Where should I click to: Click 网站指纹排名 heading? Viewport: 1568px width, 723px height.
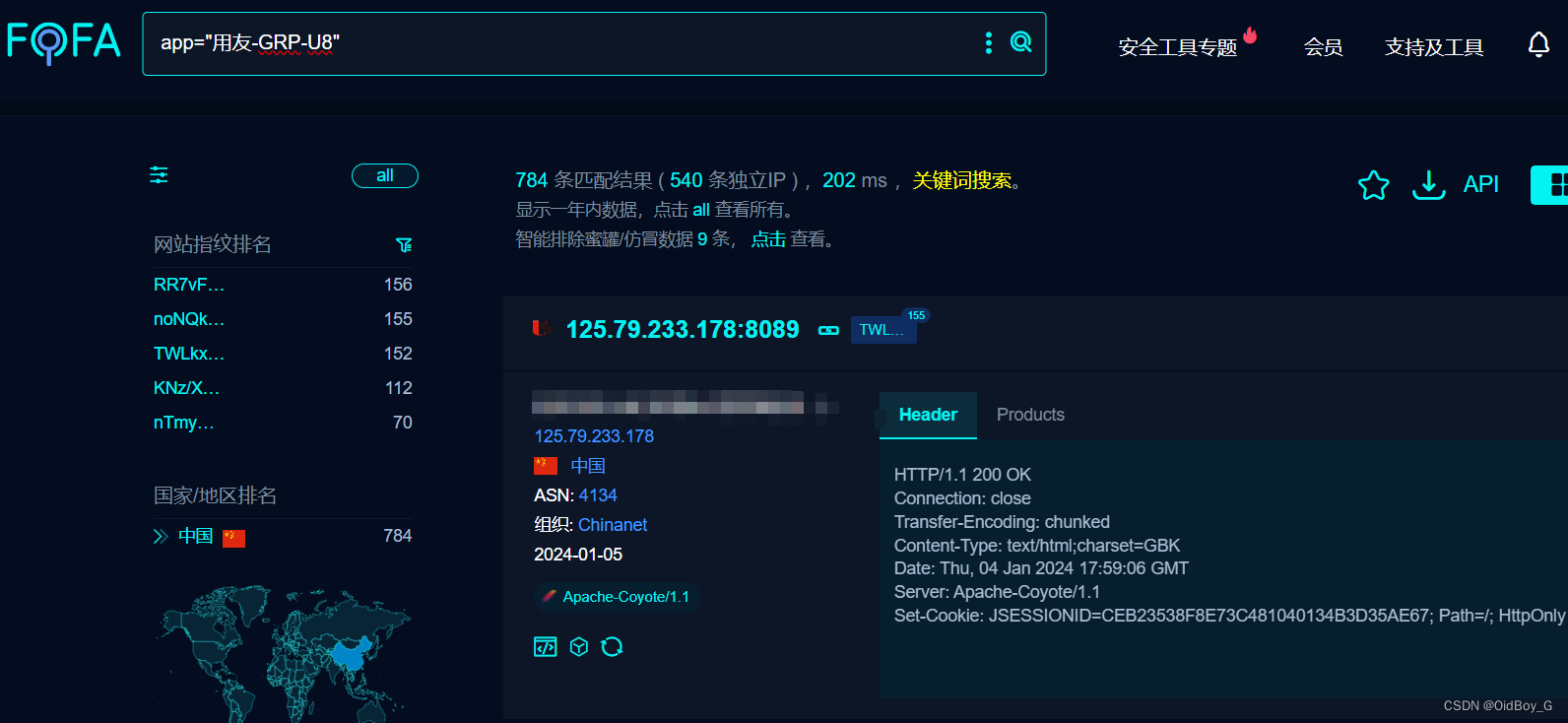(213, 244)
